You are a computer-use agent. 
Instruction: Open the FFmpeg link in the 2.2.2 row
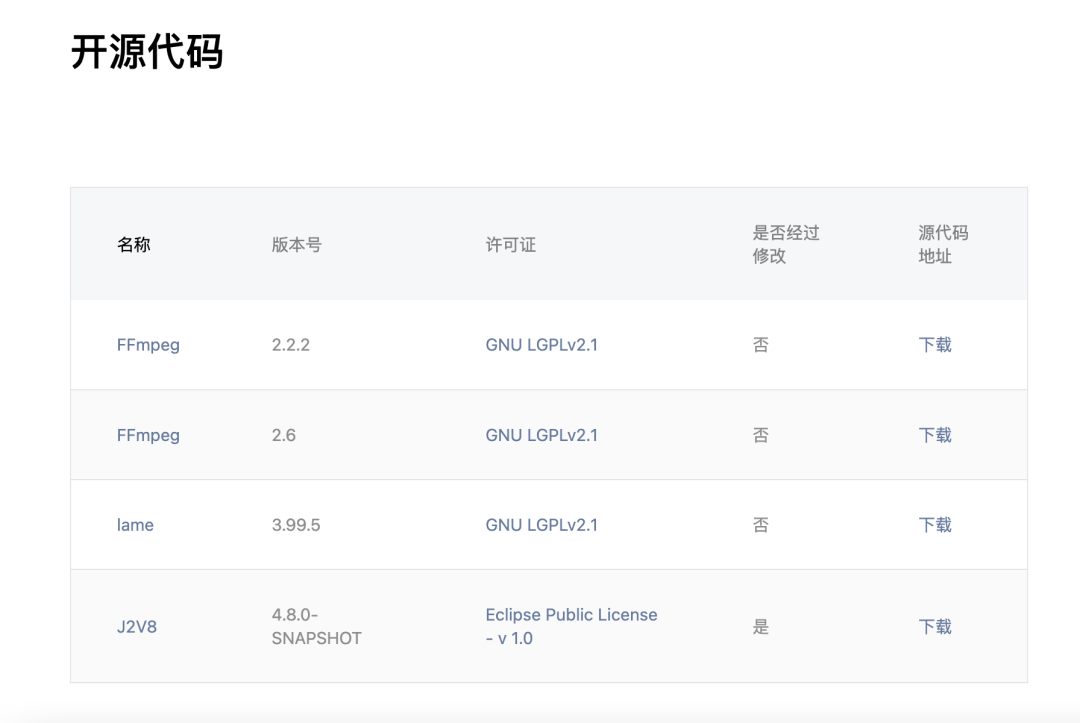click(148, 345)
